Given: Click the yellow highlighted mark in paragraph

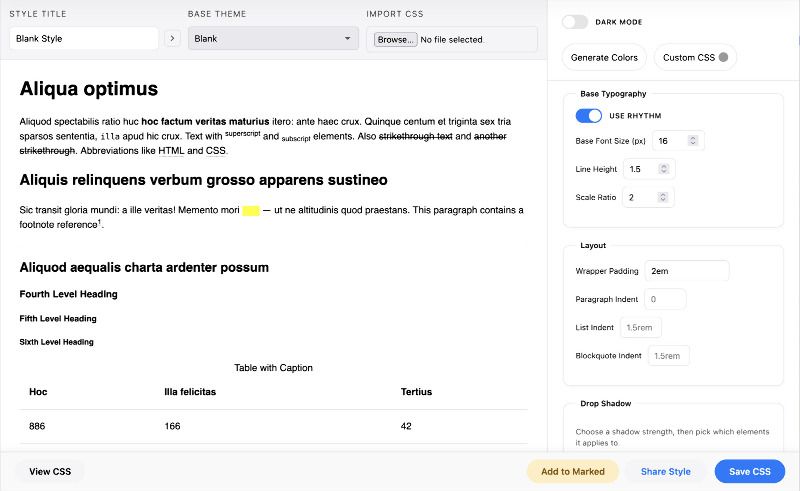Looking at the screenshot, I should tap(251, 210).
